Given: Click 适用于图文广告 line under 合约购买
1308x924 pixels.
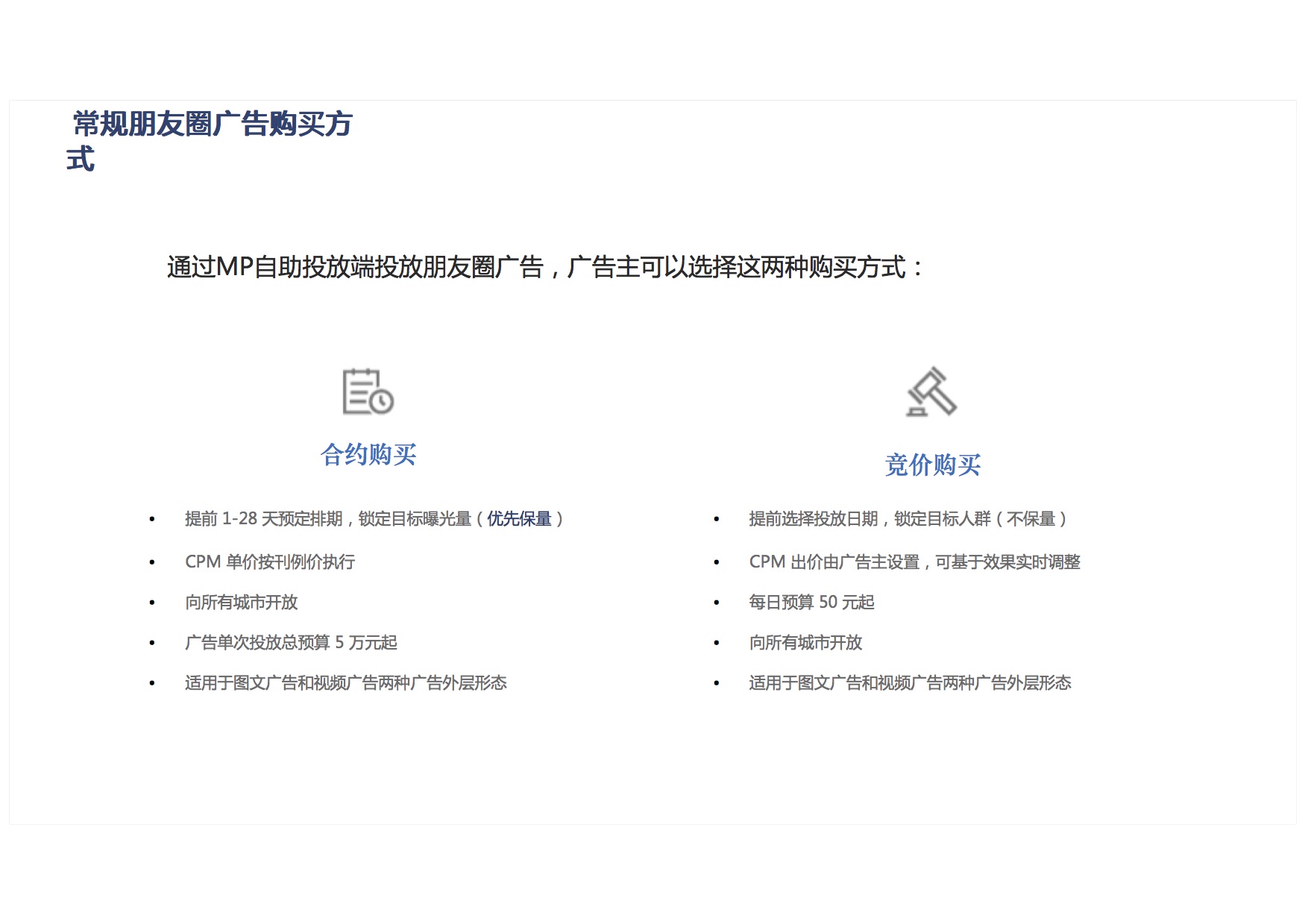Looking at the screenshot, I should point(345,682).
